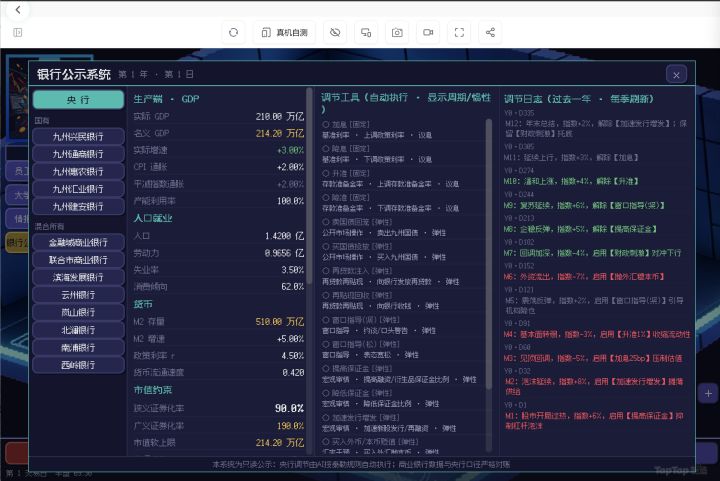Click the 提高保证金 radio circle
The height and width of the screenshot is (481, 720).
tap(326, 369)
